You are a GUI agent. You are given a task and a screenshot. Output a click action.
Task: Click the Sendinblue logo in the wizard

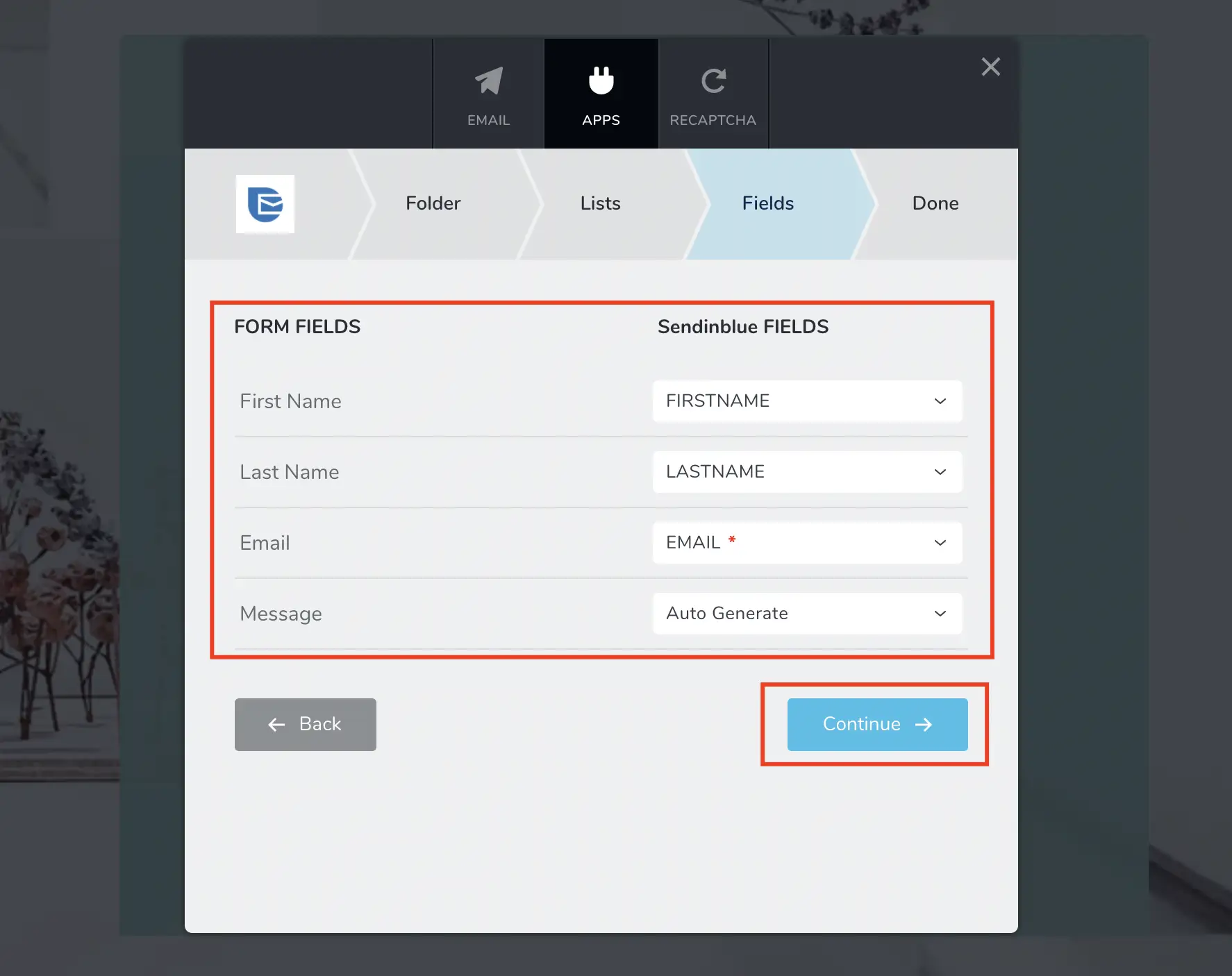265,204
